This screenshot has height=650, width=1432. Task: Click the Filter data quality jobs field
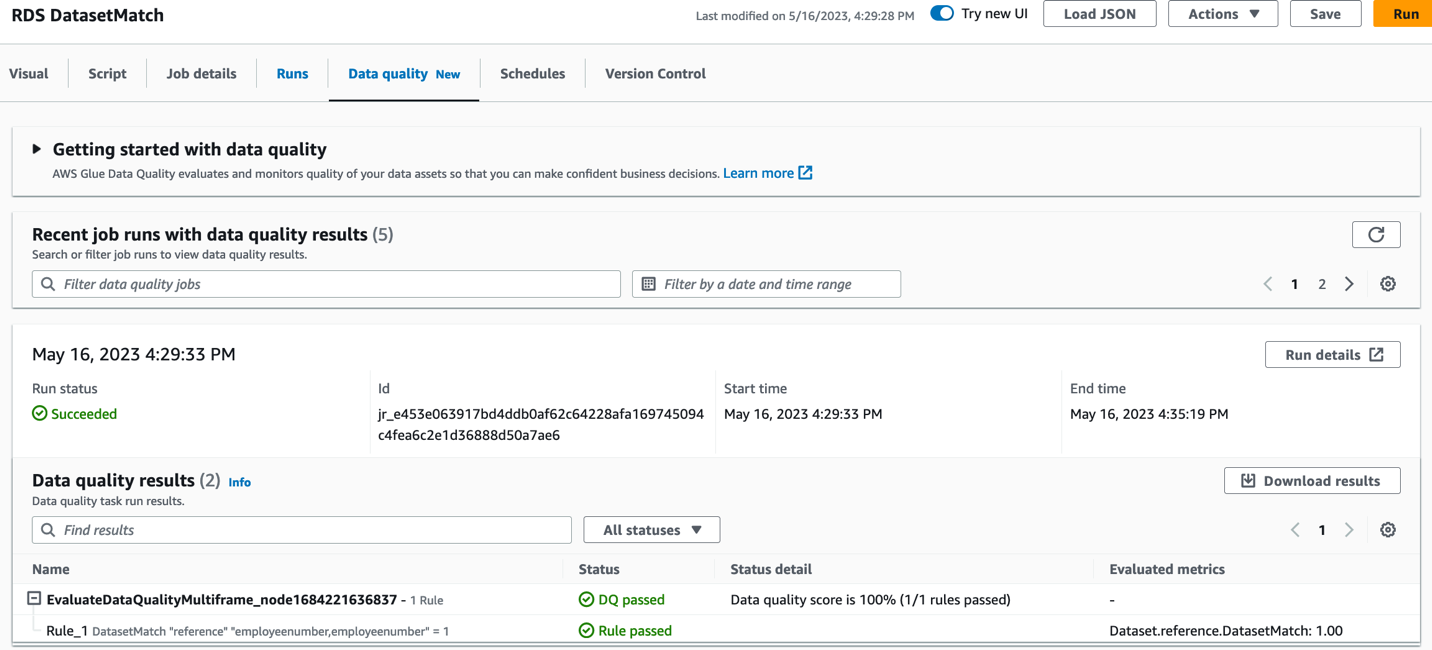[326, 284]
